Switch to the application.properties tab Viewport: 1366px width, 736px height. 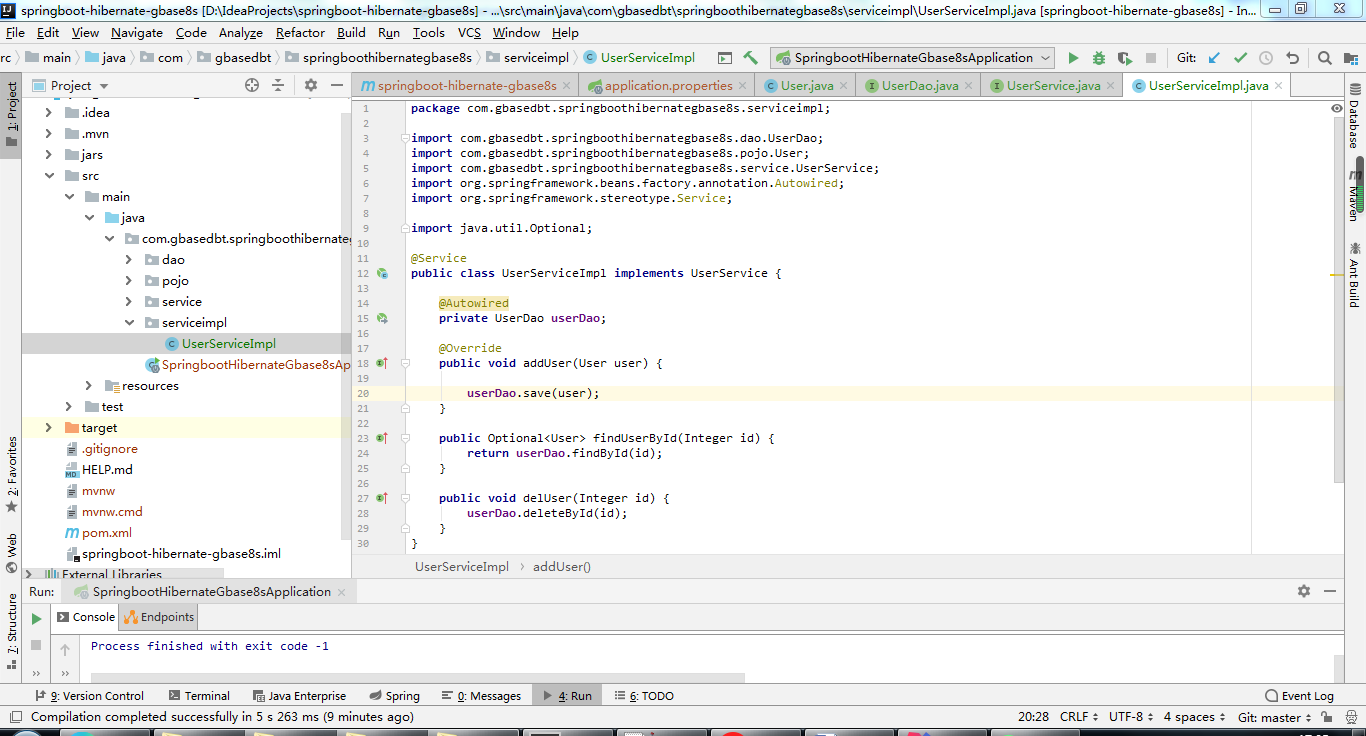666,86
